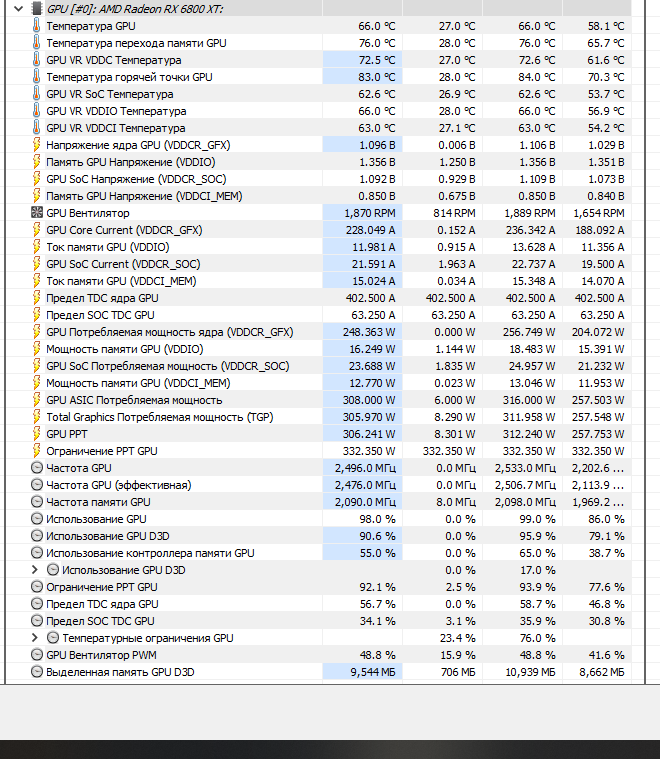
Task: Click thermometer icon beside Температура перехода памяти GPU
Action: pyautogui.click(x=36, y=43)
